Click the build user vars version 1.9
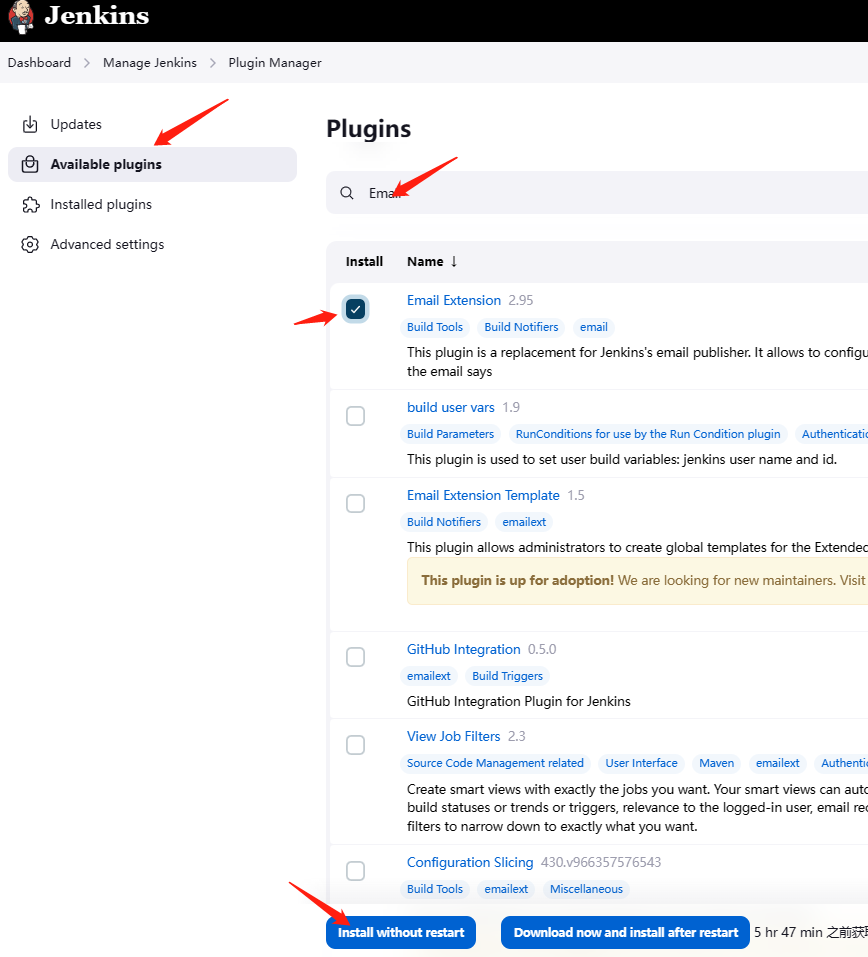The height and width of the screenshot is (957, 868). [x=511, y=407]
